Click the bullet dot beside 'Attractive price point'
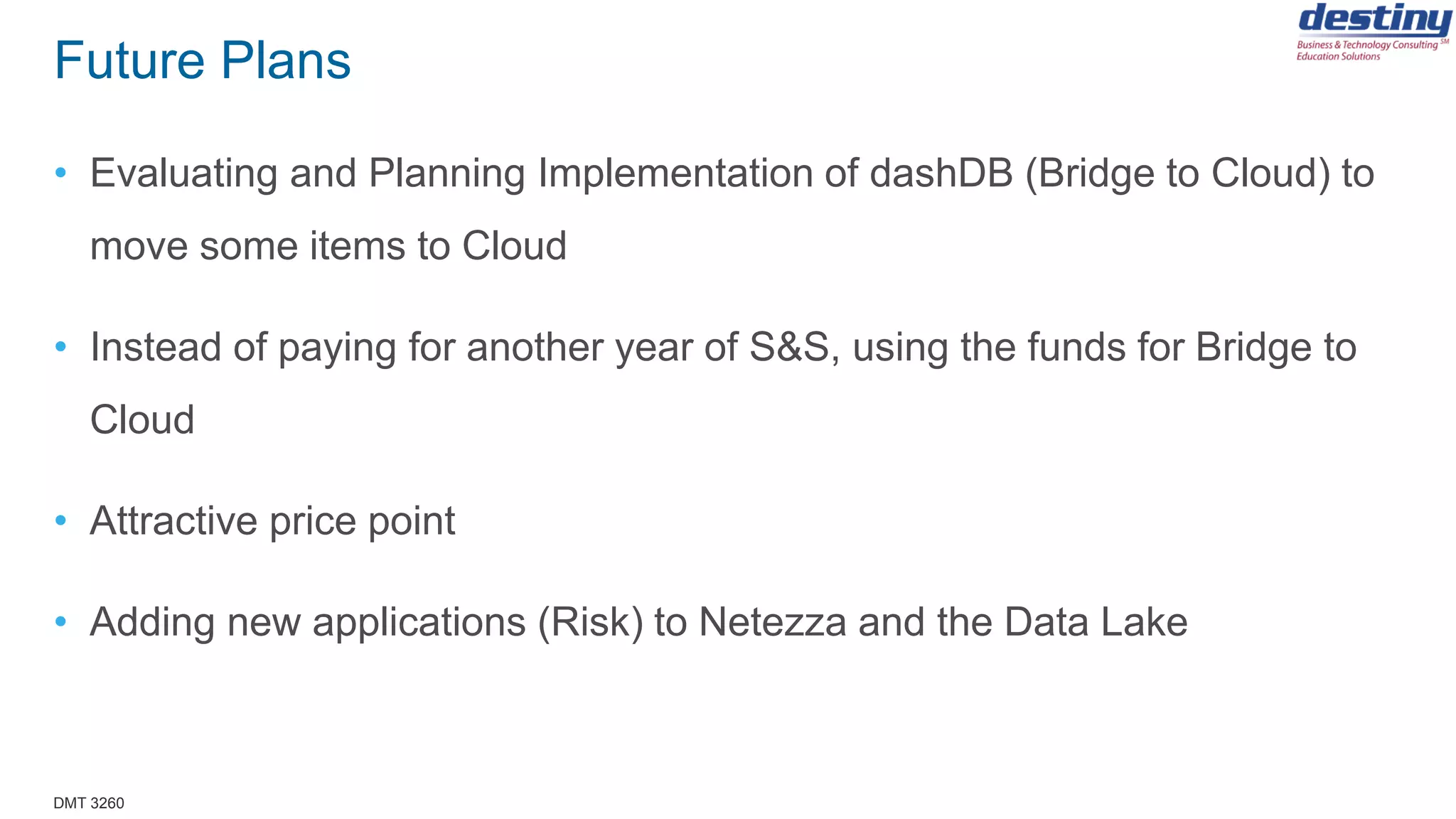Screen dimensions: 1456x819 coord(60,520)
